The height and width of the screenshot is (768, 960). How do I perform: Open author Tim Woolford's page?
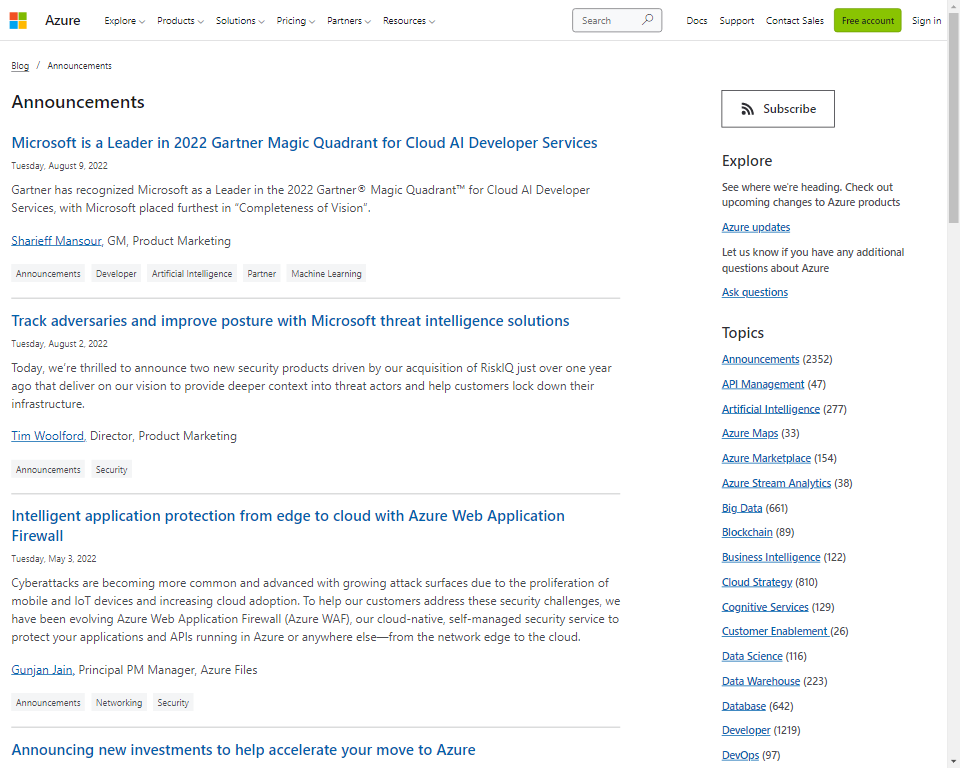(48, 436)
